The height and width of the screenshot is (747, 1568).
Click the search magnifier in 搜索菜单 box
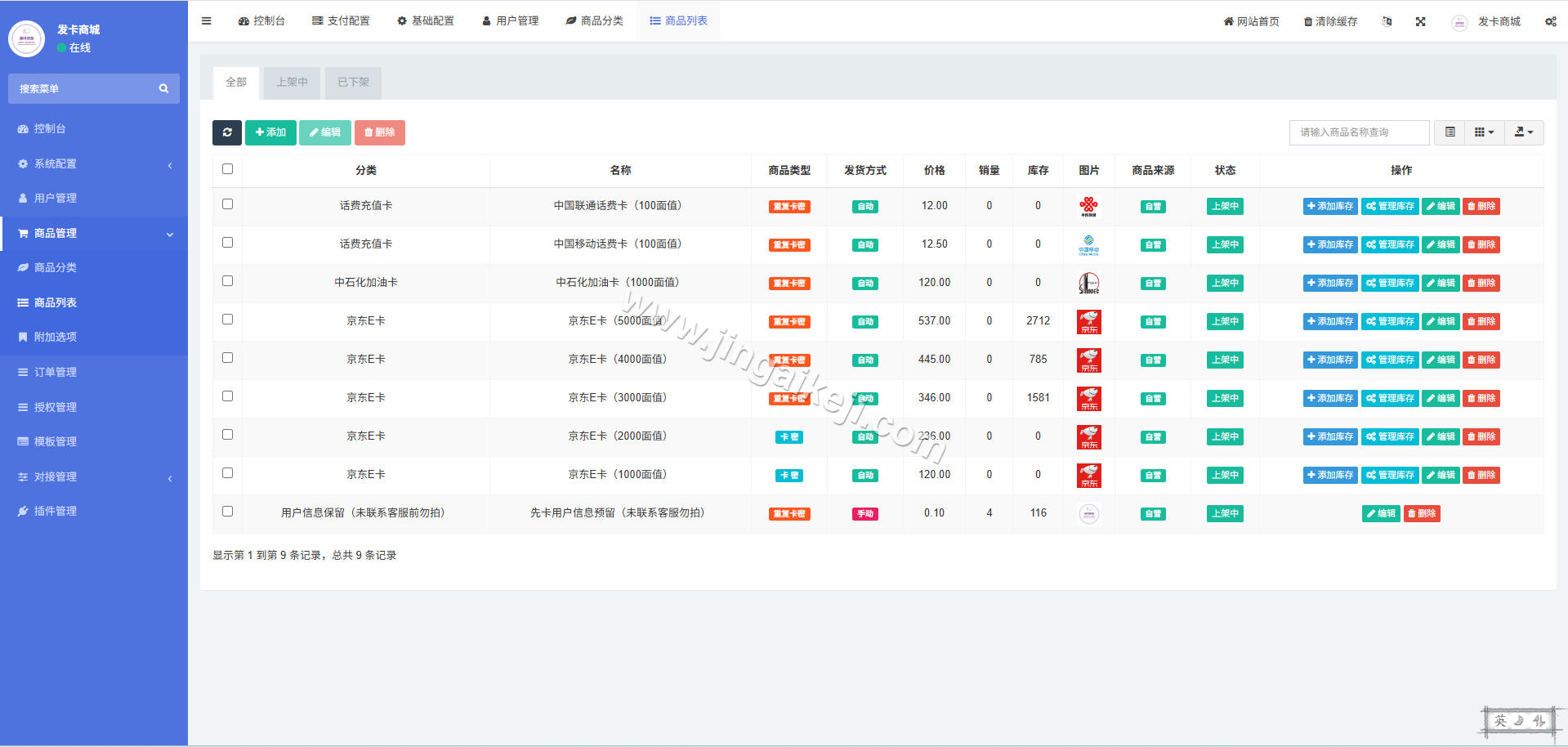click(163, 88)
